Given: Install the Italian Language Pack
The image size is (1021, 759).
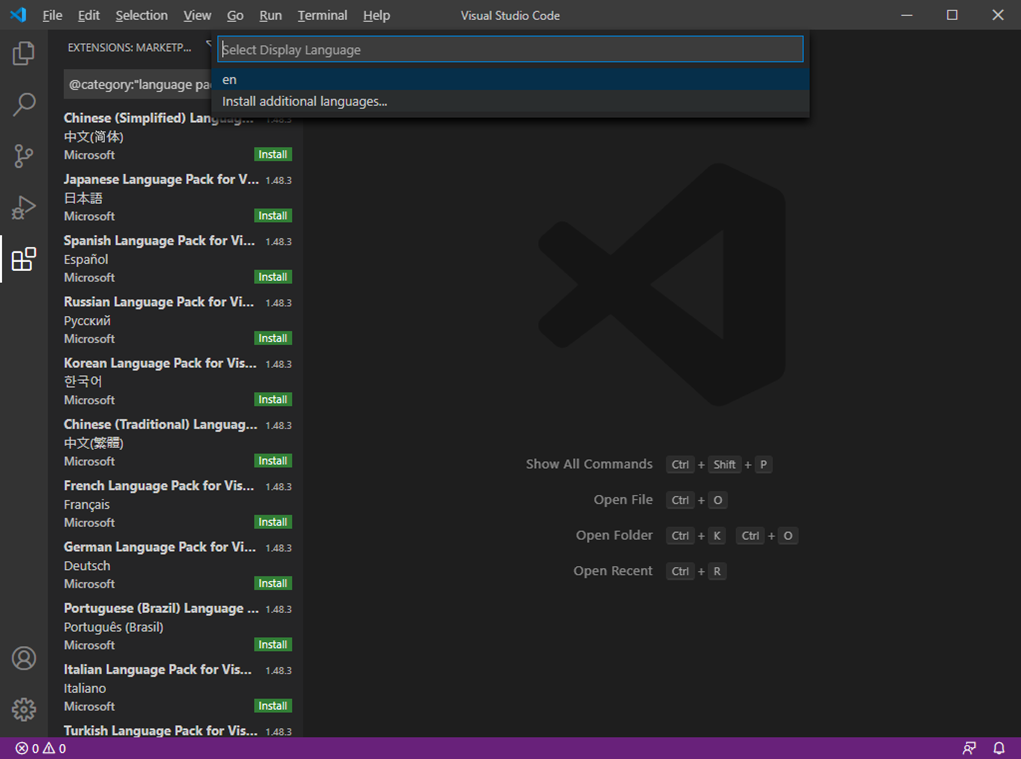Looking at the screenshot, I should point(273,705).
